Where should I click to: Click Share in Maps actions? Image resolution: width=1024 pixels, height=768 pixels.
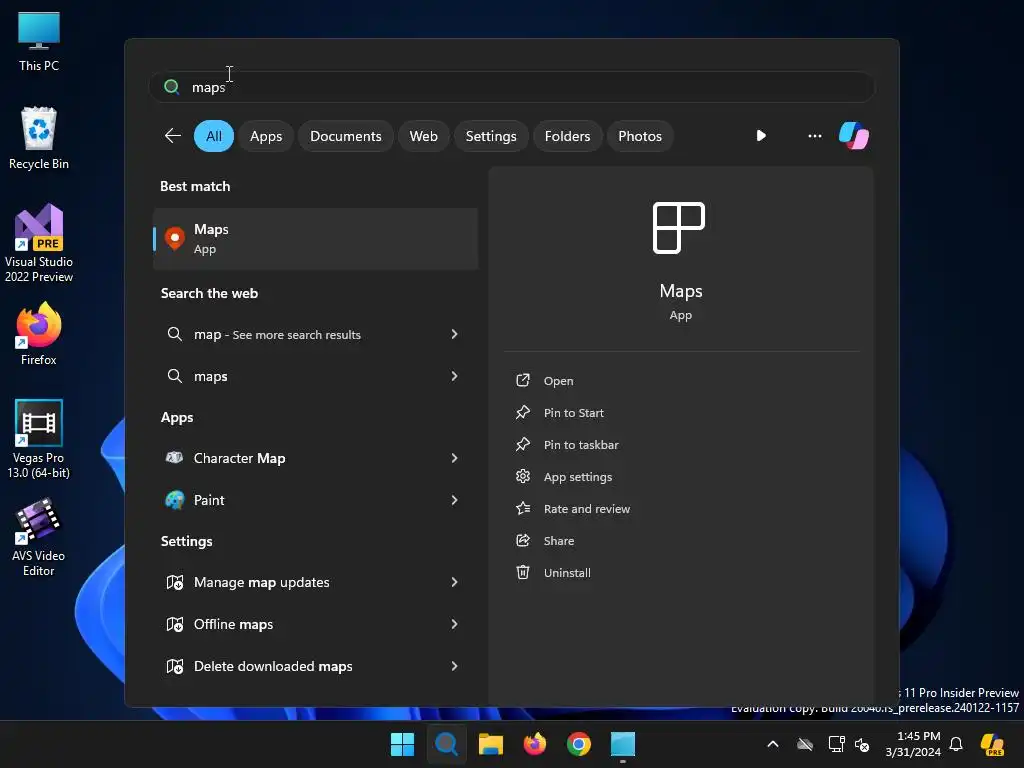[x=558, y=541]
